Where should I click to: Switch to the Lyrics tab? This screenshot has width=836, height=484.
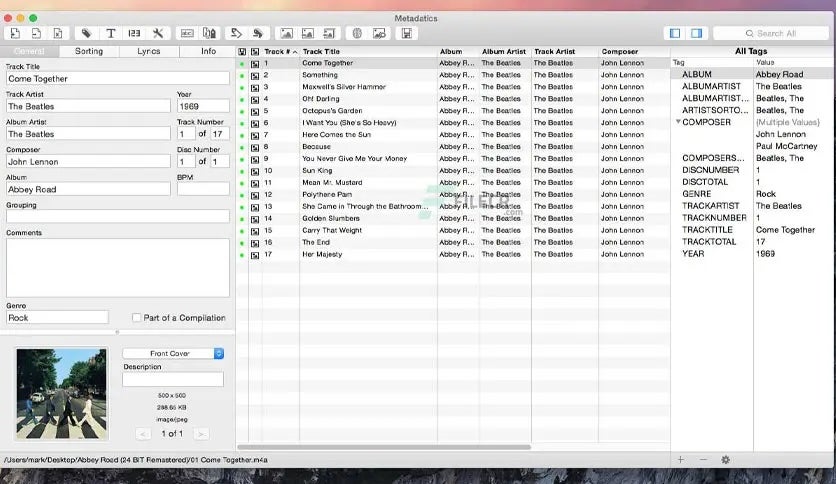(148, 51)
